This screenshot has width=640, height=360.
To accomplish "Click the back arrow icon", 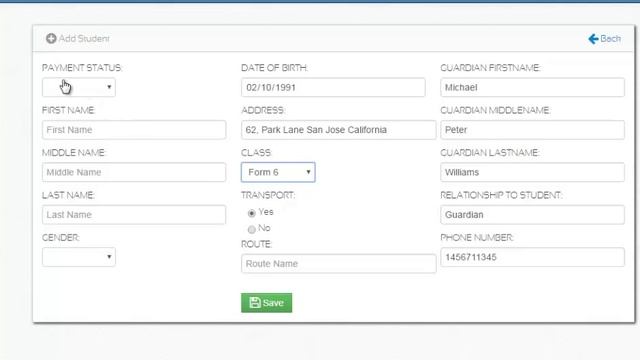I will coord(593,39).
